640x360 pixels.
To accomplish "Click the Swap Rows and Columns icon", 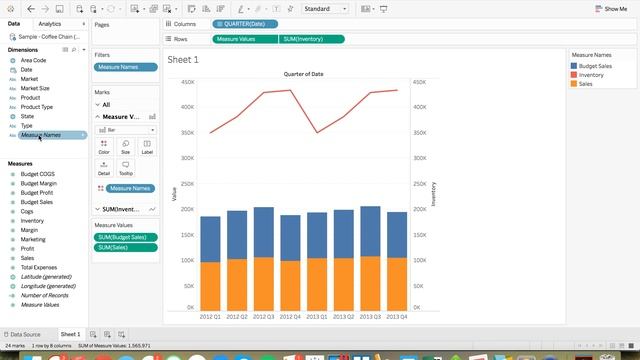I will point(191,9).
